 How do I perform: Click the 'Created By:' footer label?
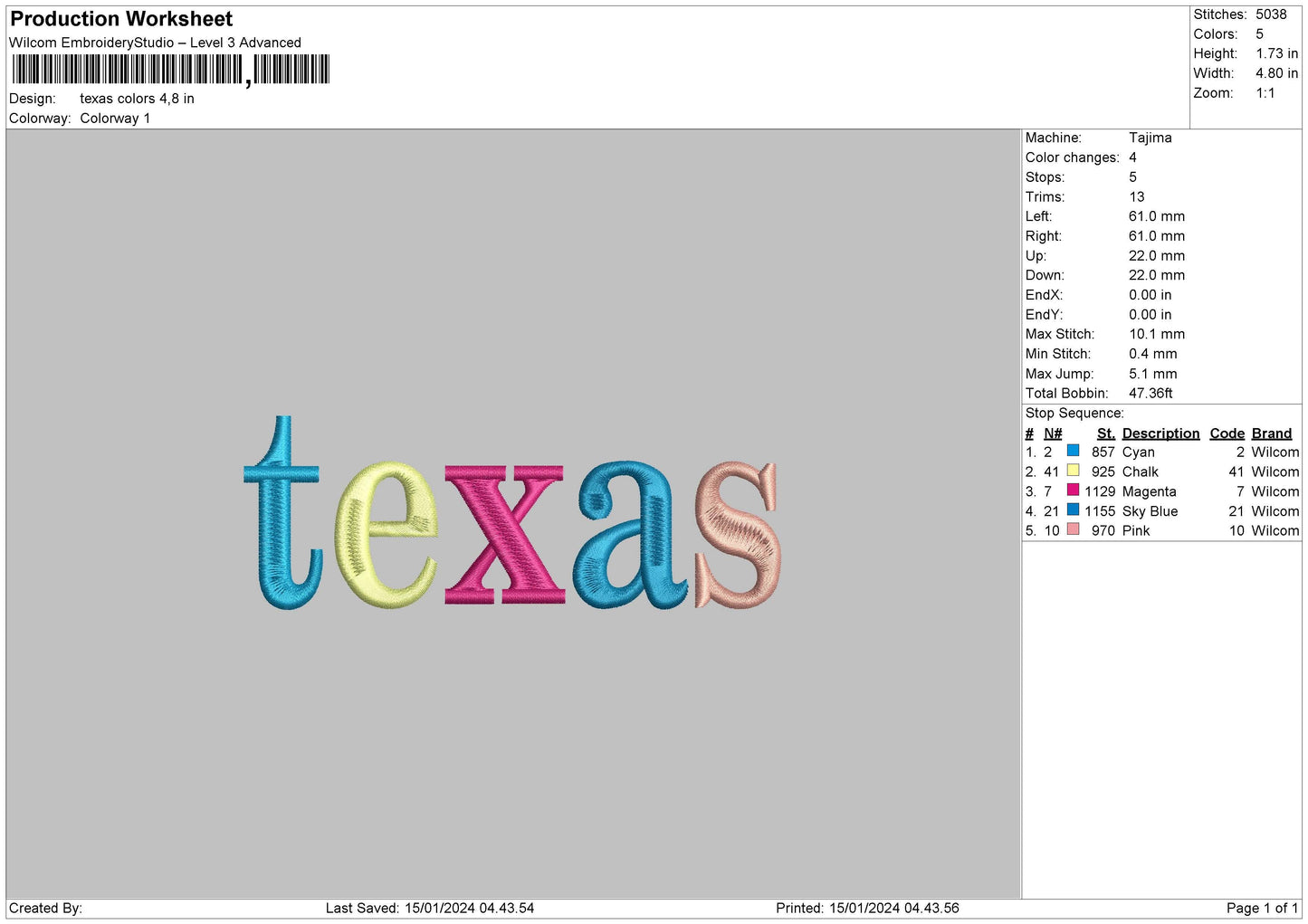45,909
